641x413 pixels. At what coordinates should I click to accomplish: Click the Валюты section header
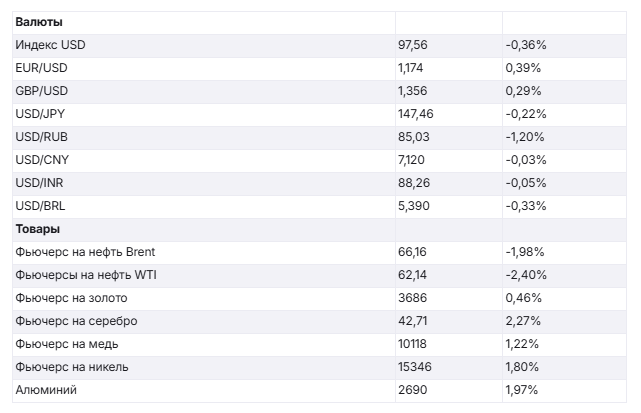(38, 21)
